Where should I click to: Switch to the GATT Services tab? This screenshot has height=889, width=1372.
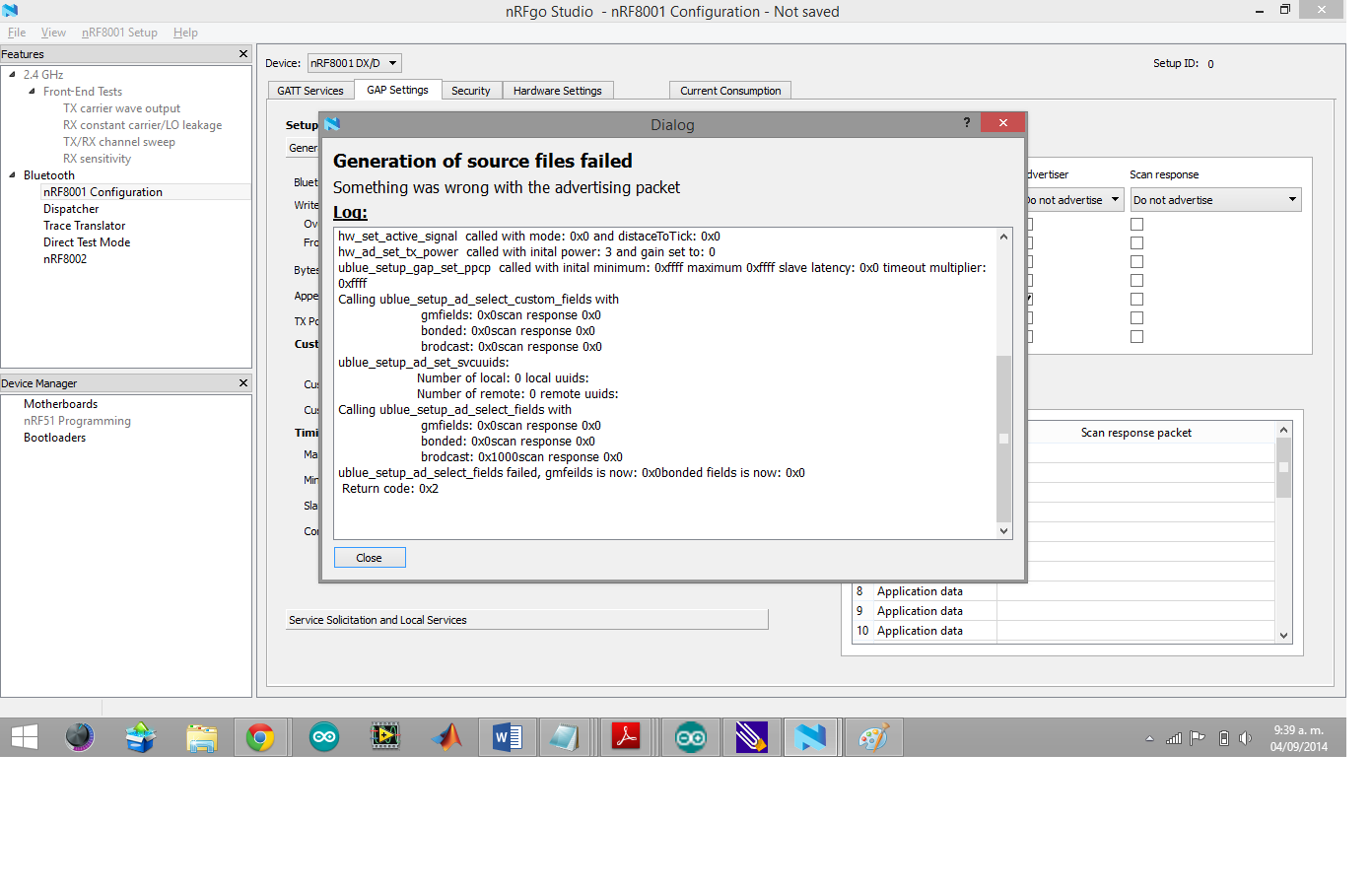point(310,91)
